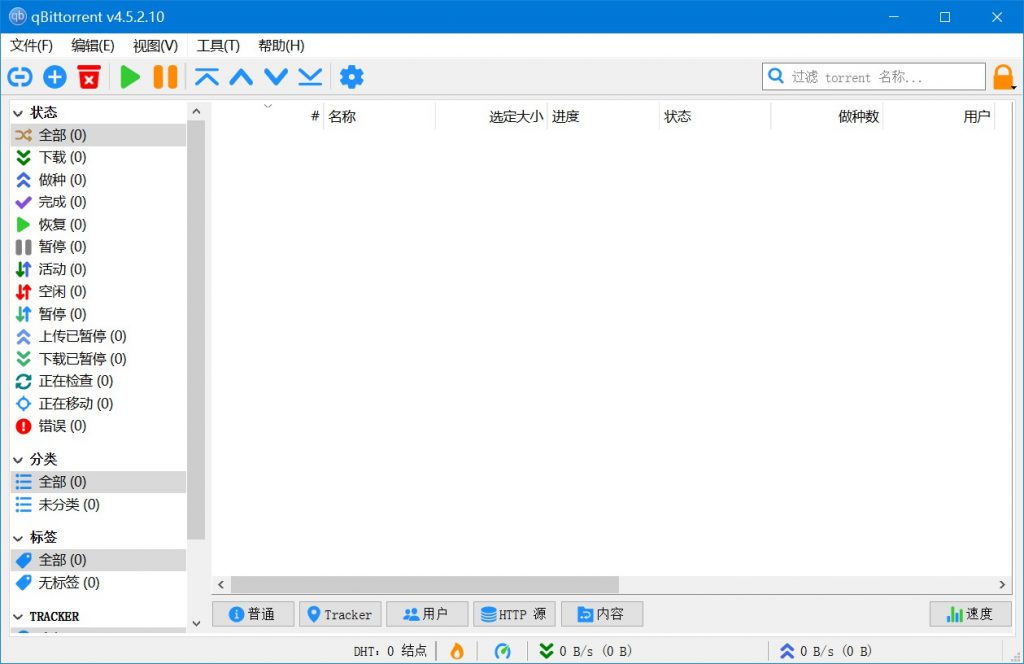This screenshot has width=1024, height=664.
Task: Click the download speed indicator in status bar
Action: tap(585, 650)
